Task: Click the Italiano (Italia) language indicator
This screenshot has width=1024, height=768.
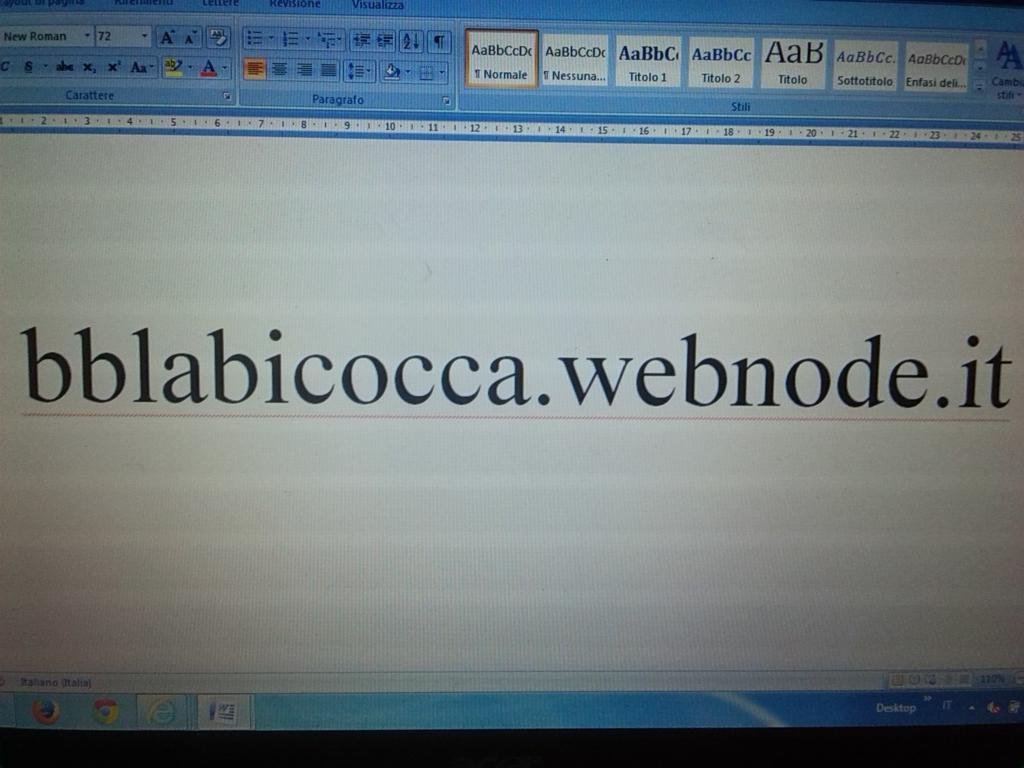Action: pyautogui.click(x=56, y=682)
